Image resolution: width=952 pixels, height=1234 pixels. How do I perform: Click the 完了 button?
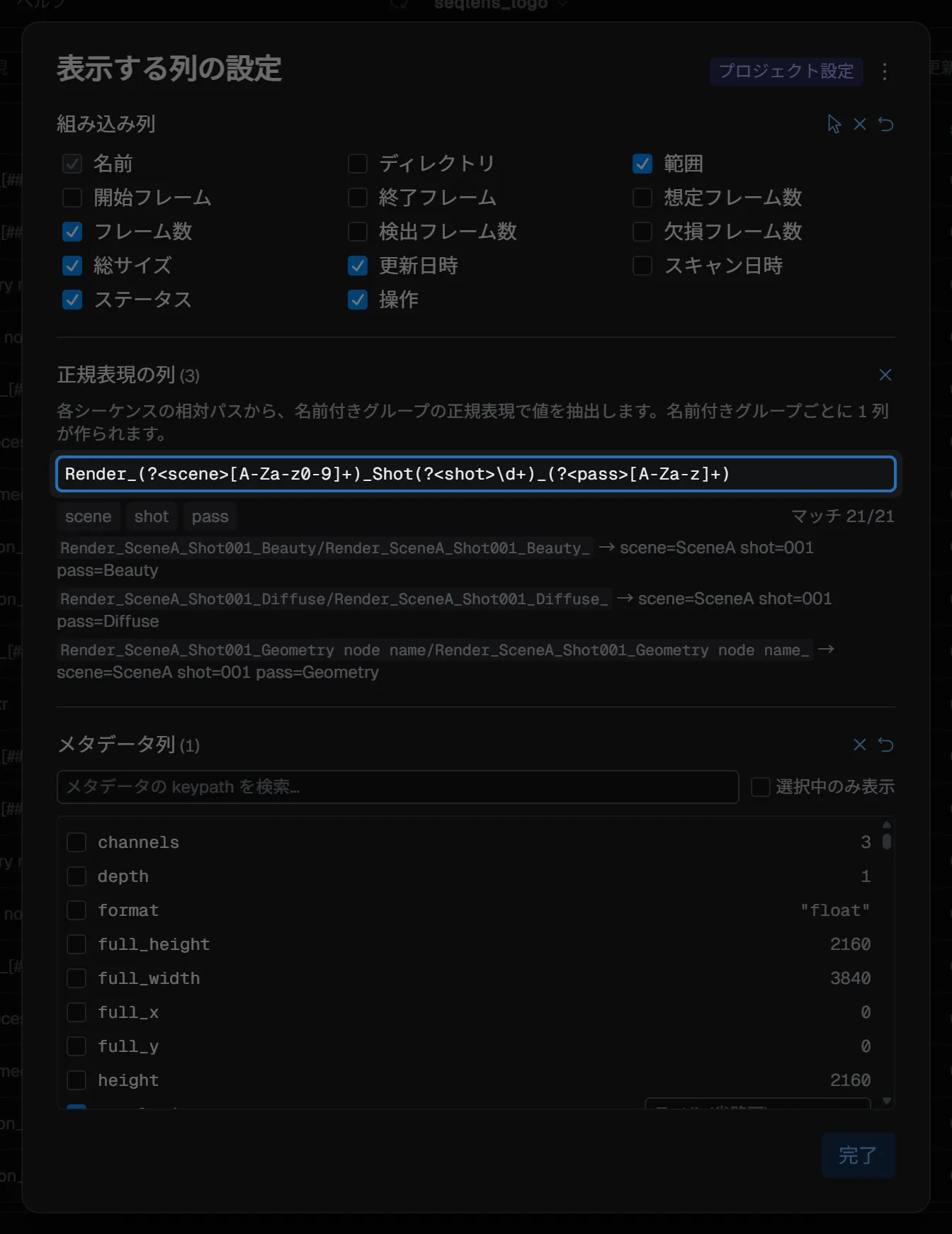pyautogui.click(x=858, y=1155)
